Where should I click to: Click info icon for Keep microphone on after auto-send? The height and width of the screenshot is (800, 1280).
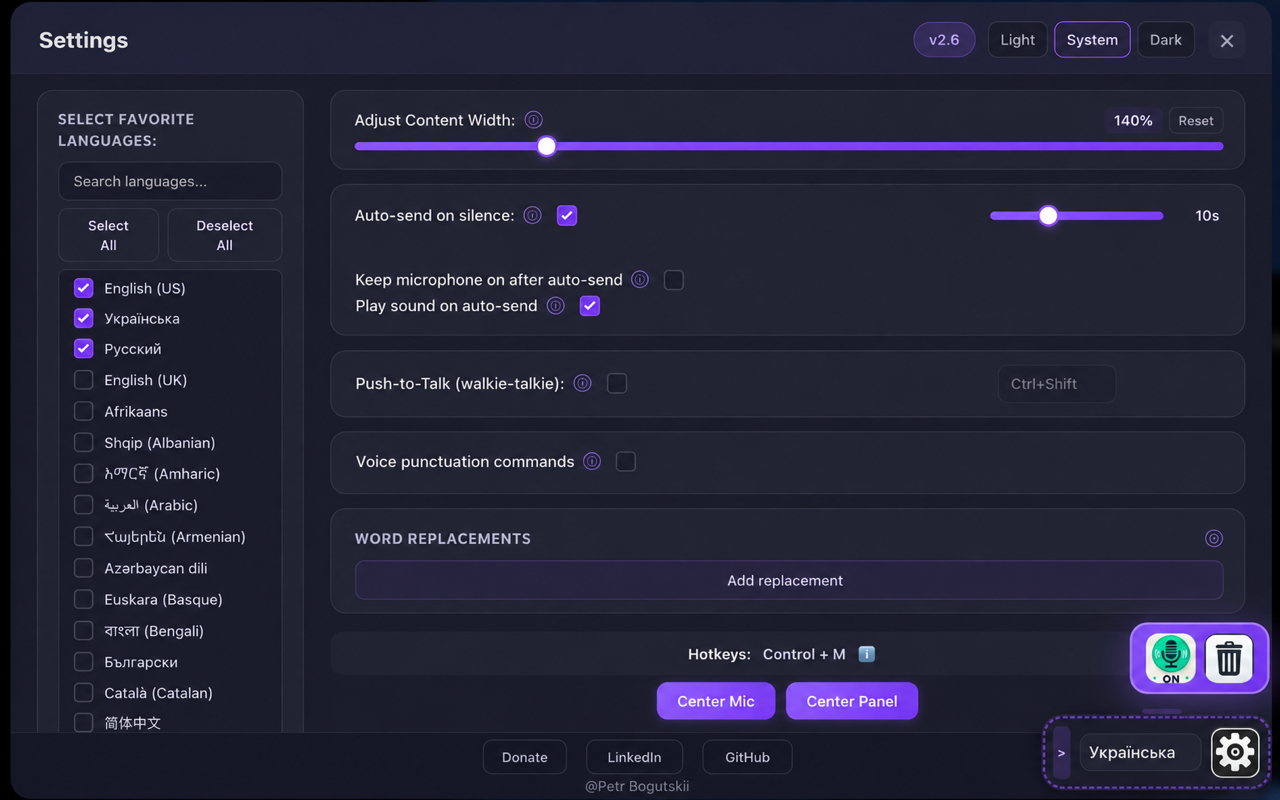[x=640, y=280]
